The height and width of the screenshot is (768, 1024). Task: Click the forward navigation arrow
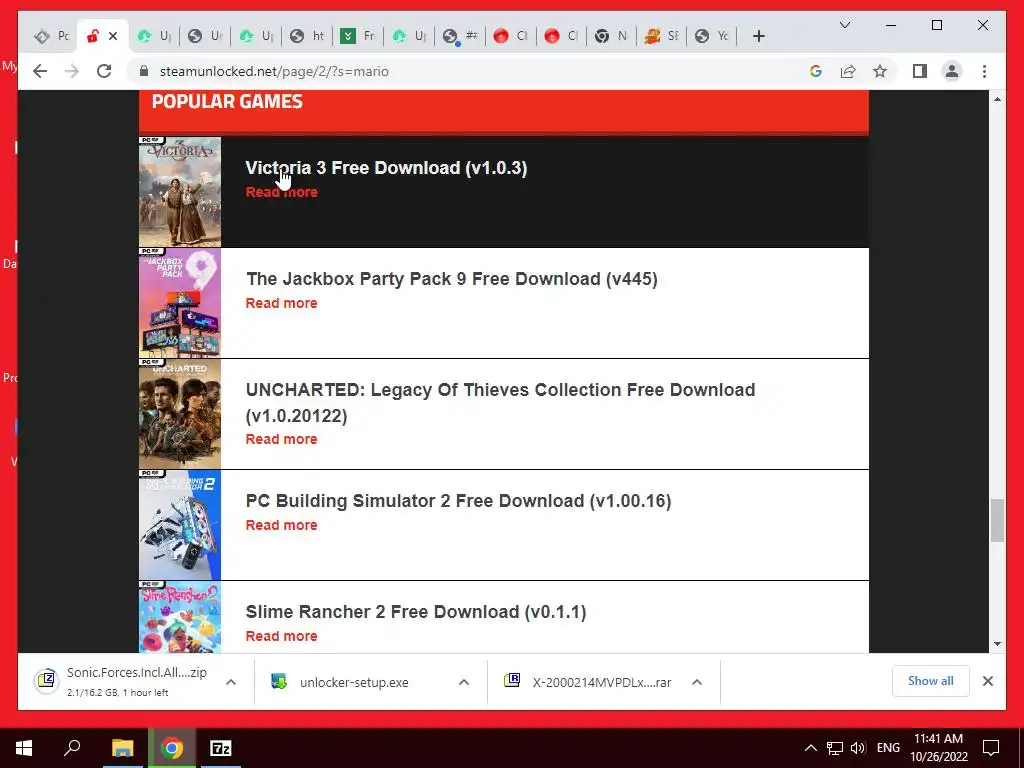[x=72, y=71]
